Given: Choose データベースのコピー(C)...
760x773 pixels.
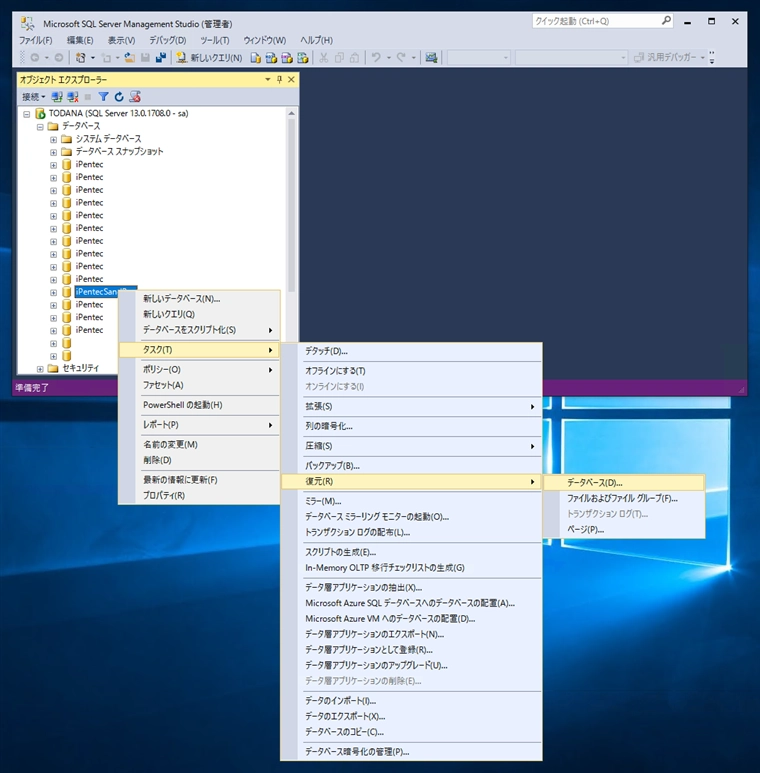Looking at the screenshot, I should [x=412, y=732].
